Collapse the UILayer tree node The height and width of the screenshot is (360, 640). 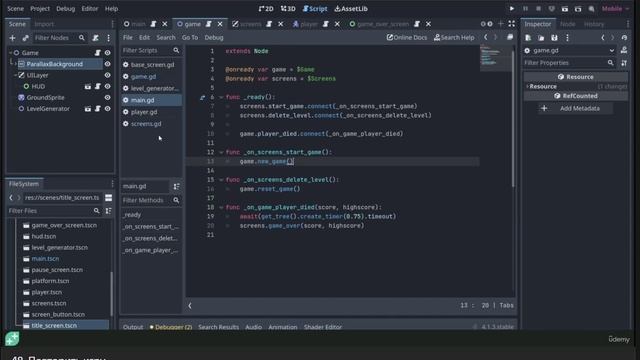click(x=16, y=75)
